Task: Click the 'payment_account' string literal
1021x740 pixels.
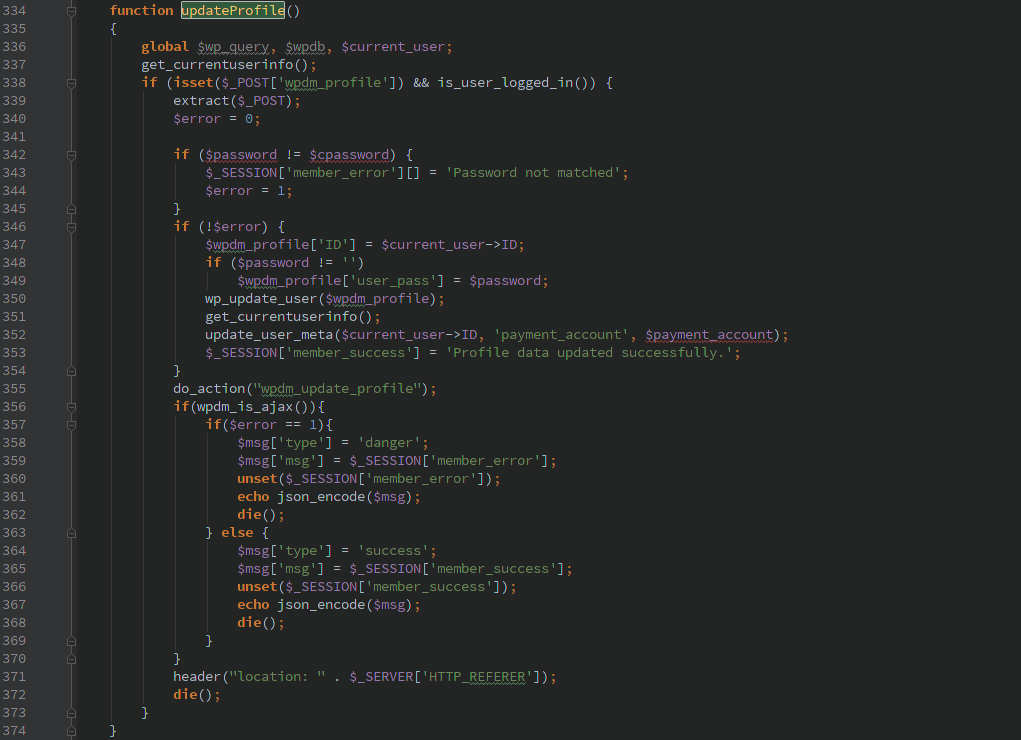Action: [x=561, y=335]
